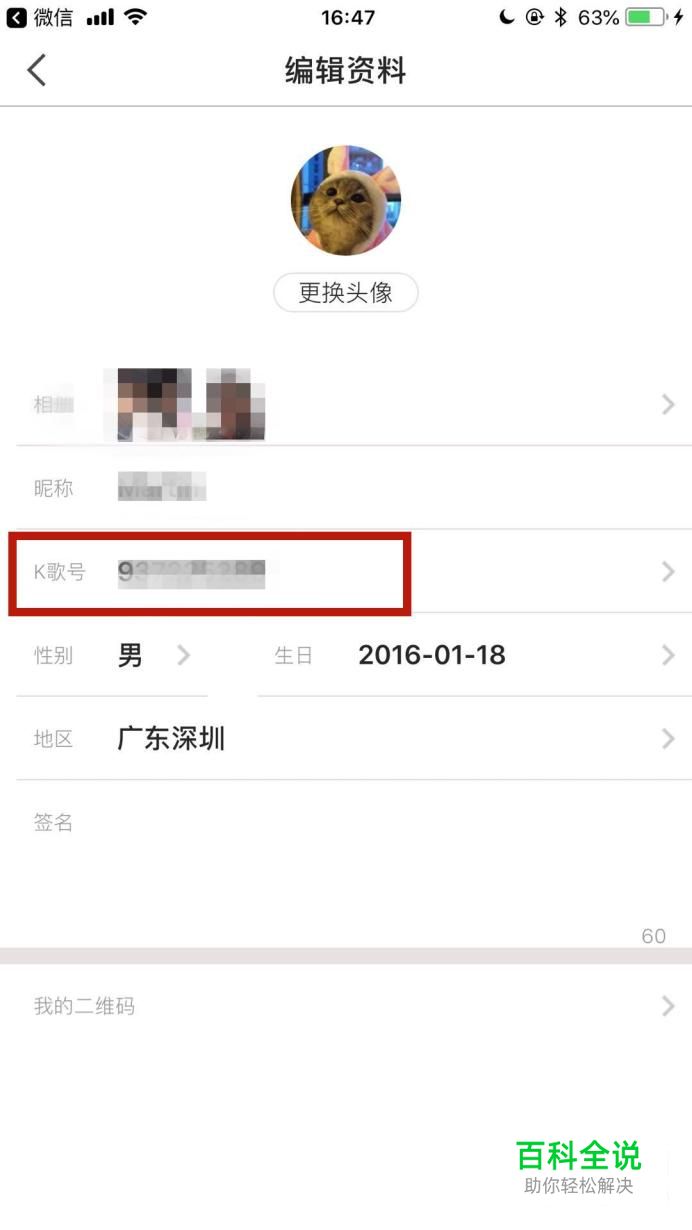692x1230 pixels.
Task: Tap the Bluetooth status icon
Action: (x=561, y=17)
